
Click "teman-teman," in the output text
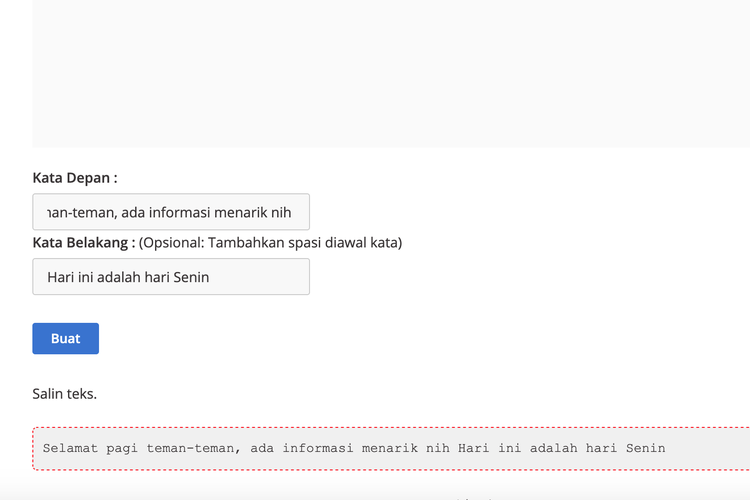click(x=192, y=448)
